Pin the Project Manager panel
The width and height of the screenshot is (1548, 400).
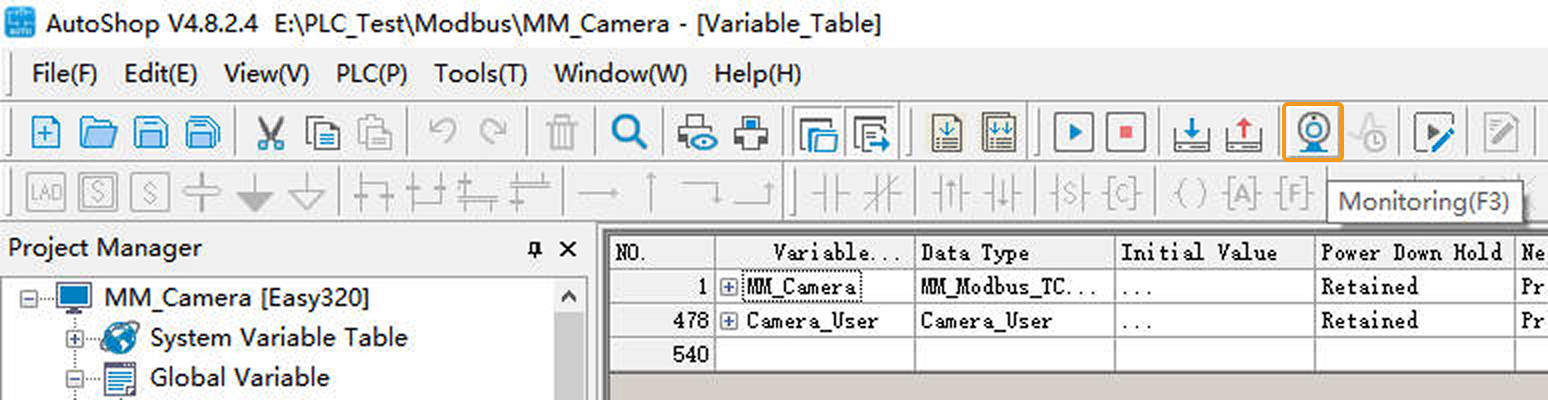point(535,249)
